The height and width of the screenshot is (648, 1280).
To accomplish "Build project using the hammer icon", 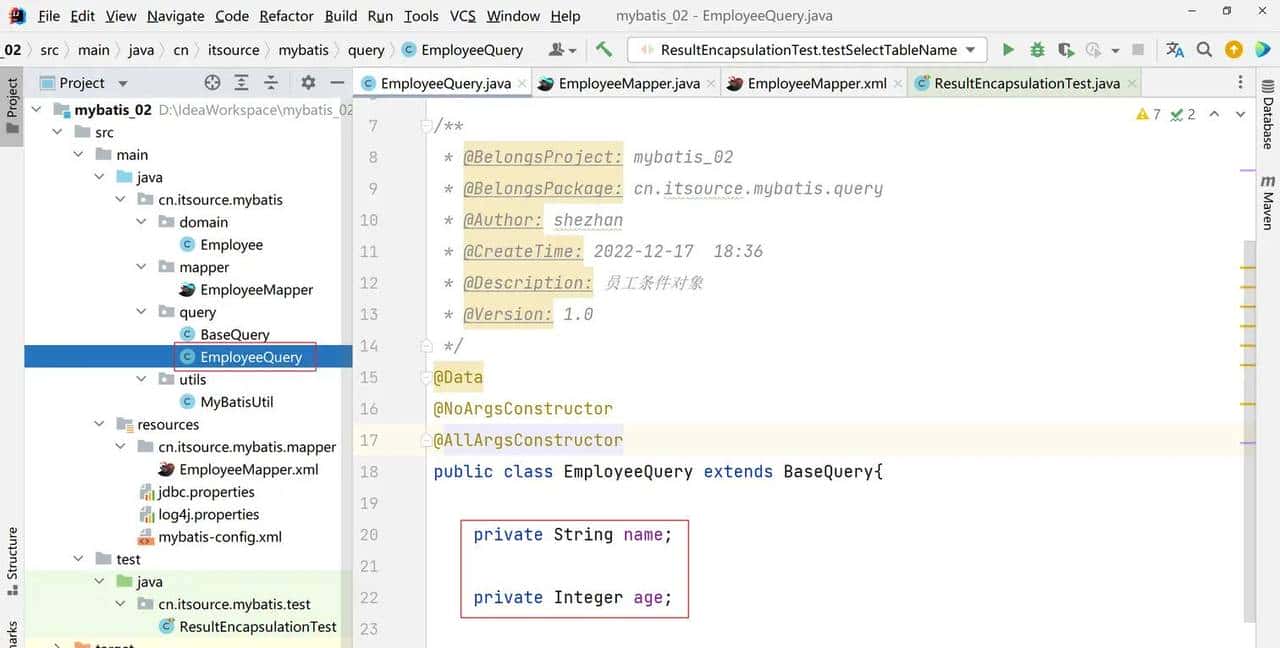I will (x=604, y=50).
